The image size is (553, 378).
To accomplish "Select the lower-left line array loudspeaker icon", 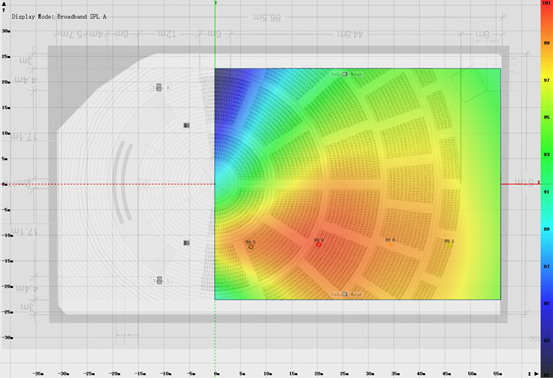I will pyautogui.click(x=159, y=280).
